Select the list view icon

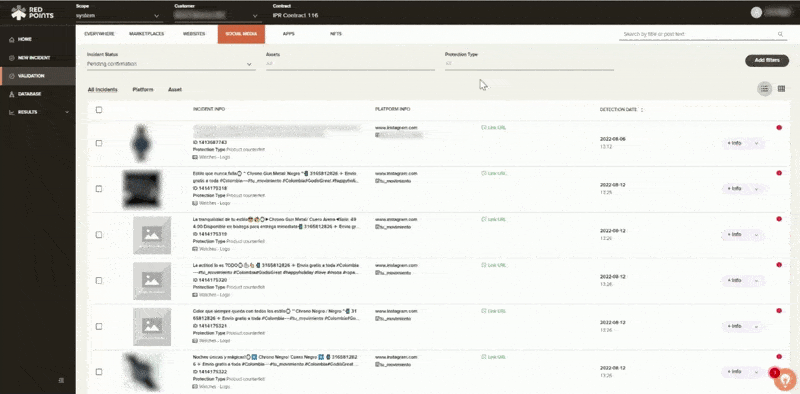coord(764,89)
